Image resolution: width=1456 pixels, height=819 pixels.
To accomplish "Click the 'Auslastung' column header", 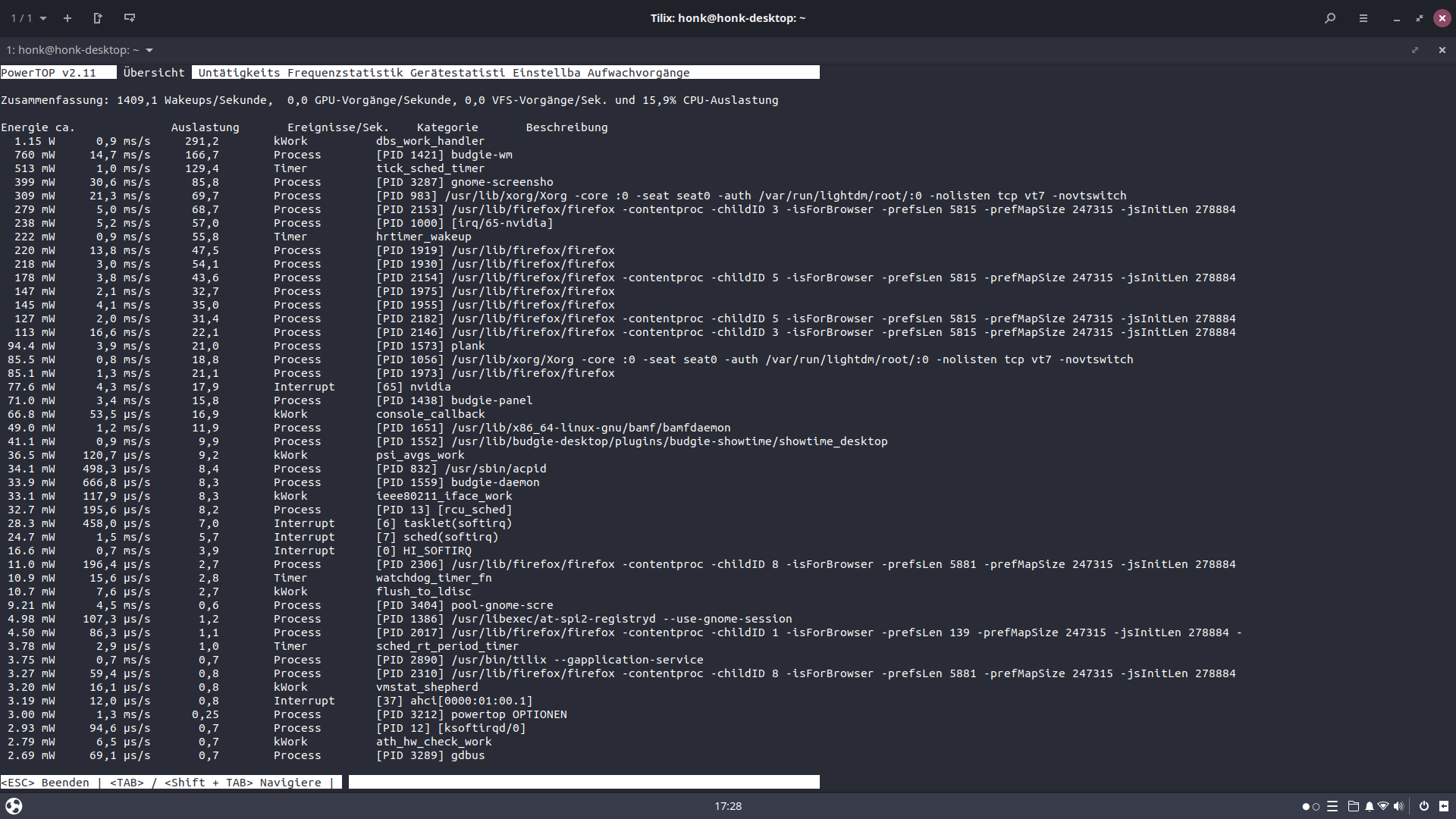I will (206, 127).
